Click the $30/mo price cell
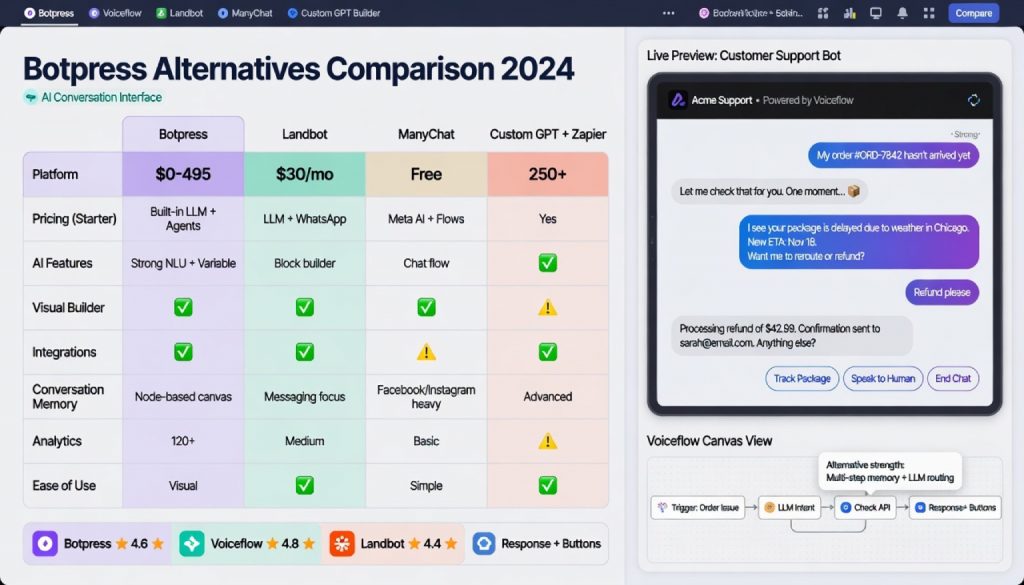The image size is (1024, 585). click(304, 174)
